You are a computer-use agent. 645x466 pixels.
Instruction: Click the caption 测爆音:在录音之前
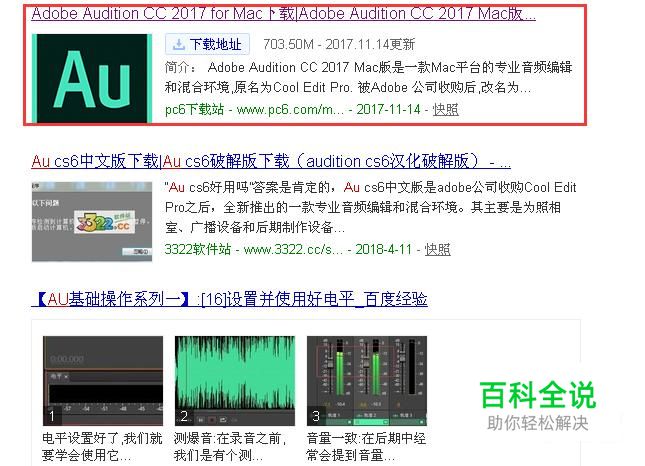coord(230,447)
